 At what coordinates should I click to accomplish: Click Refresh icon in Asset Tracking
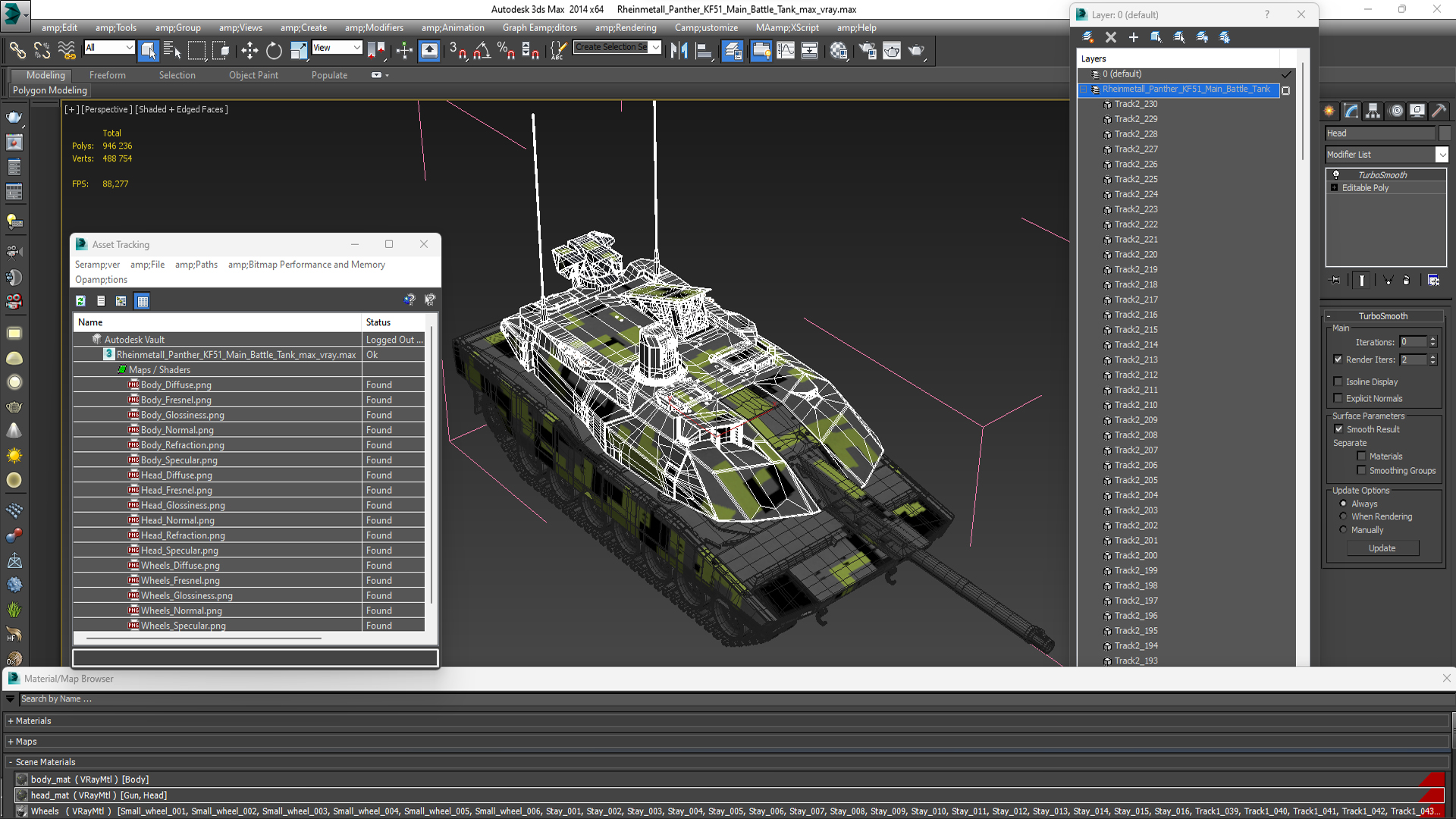(80, 300)
